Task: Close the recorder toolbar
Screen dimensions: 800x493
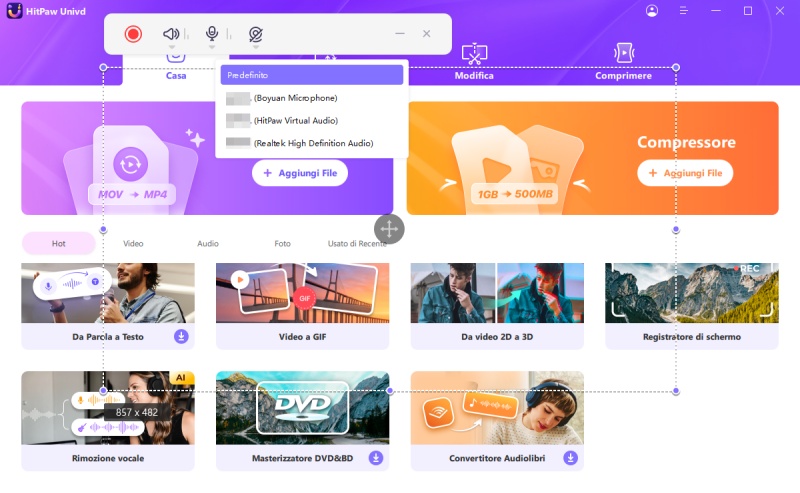Action: tap(427, 34)
